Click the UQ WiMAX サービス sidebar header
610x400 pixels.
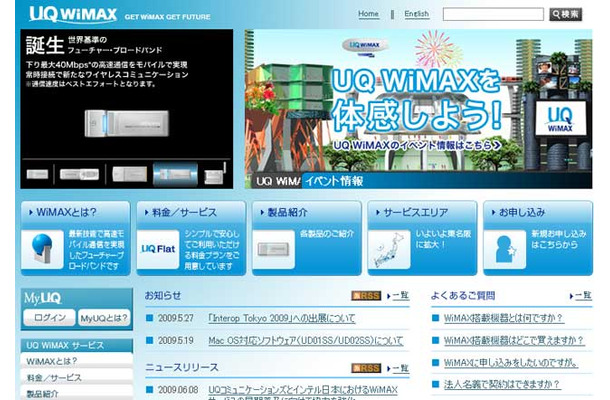click(x=77, y=346)
